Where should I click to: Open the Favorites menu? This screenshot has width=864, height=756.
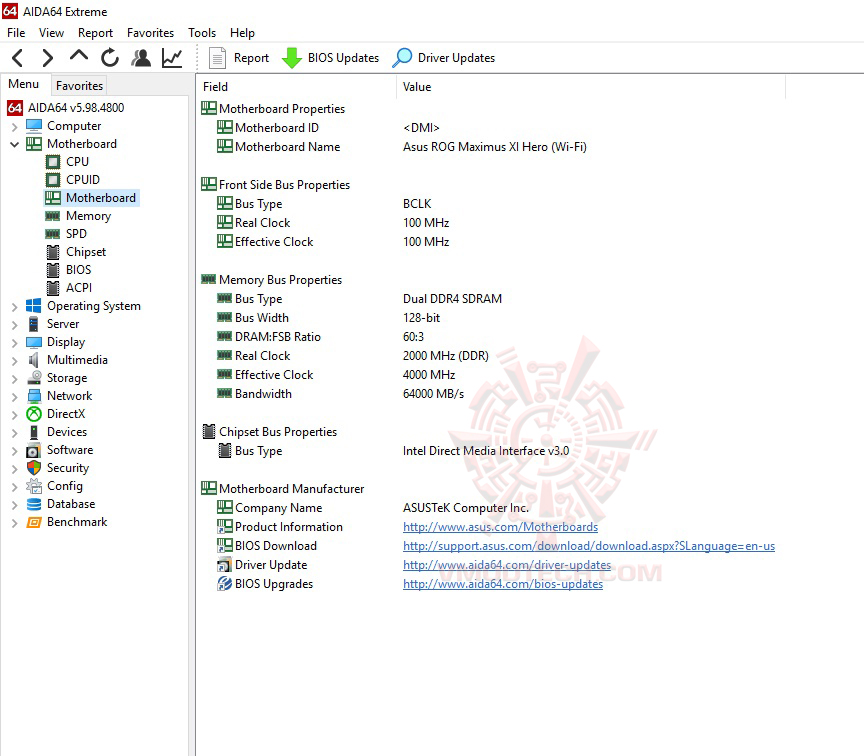click(x=150, y=33)
